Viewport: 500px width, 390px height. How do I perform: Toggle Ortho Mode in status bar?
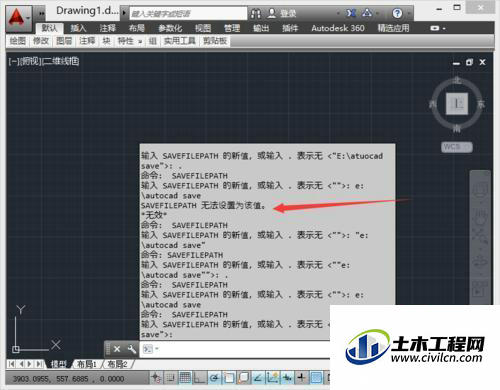(x=199, y=378)
